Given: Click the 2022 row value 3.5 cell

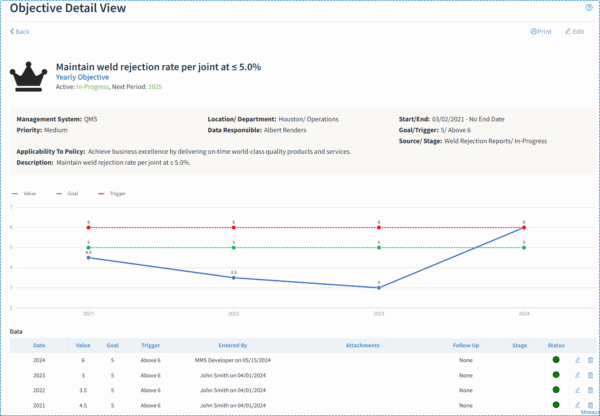Looking at the screenshot, I should pyautogui.click(x=83, y=390).
